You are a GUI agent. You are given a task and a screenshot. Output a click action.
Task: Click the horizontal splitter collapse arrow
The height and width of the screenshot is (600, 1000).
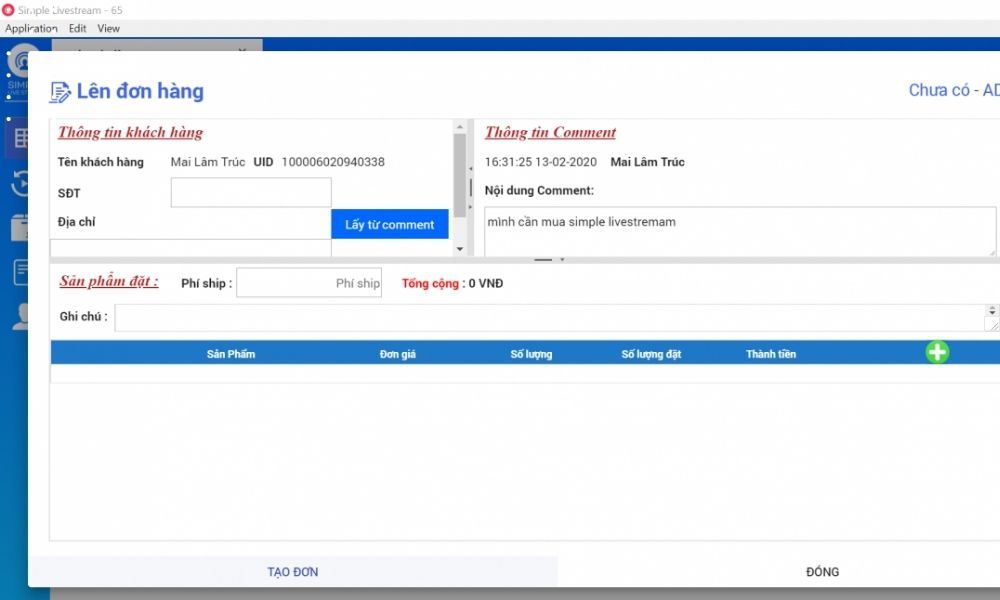pyautogui.click(x=562, y=260)
